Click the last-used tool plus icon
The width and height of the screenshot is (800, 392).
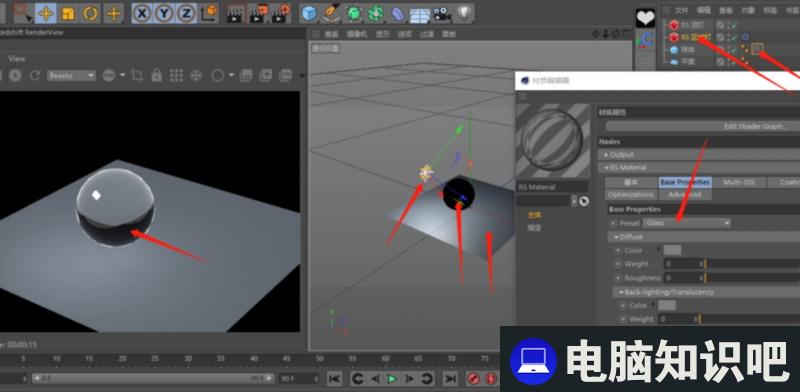113,13
